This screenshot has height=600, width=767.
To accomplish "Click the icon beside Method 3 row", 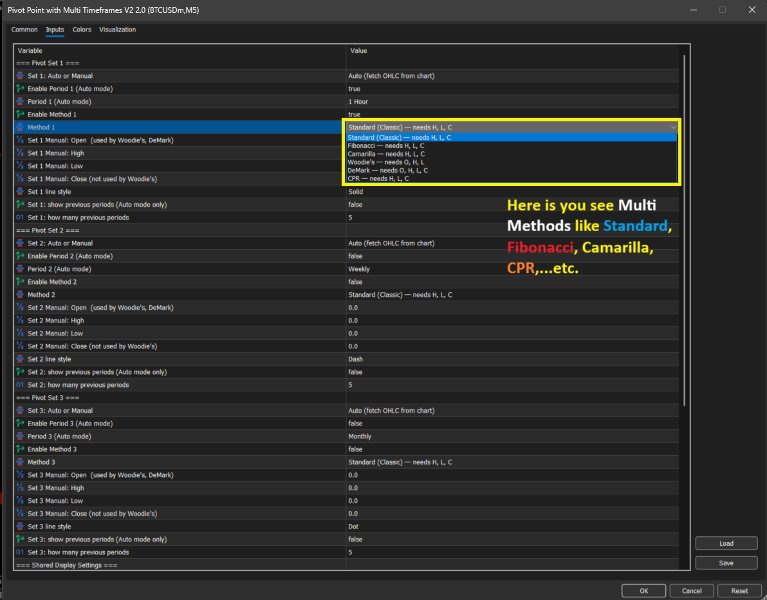I will [x=20, y=462].
